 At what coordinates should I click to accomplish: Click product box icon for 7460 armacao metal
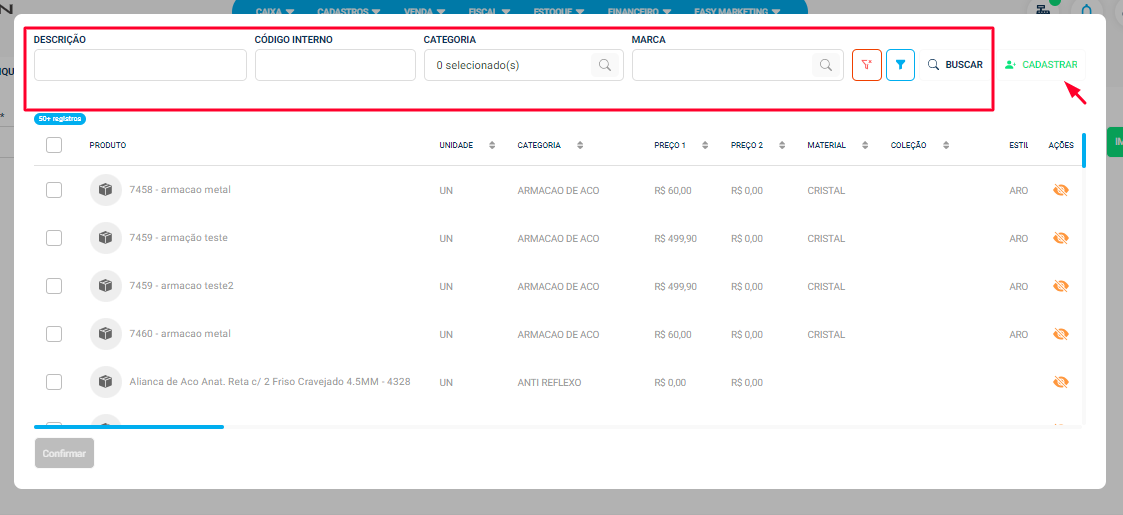tap(105, 334)
